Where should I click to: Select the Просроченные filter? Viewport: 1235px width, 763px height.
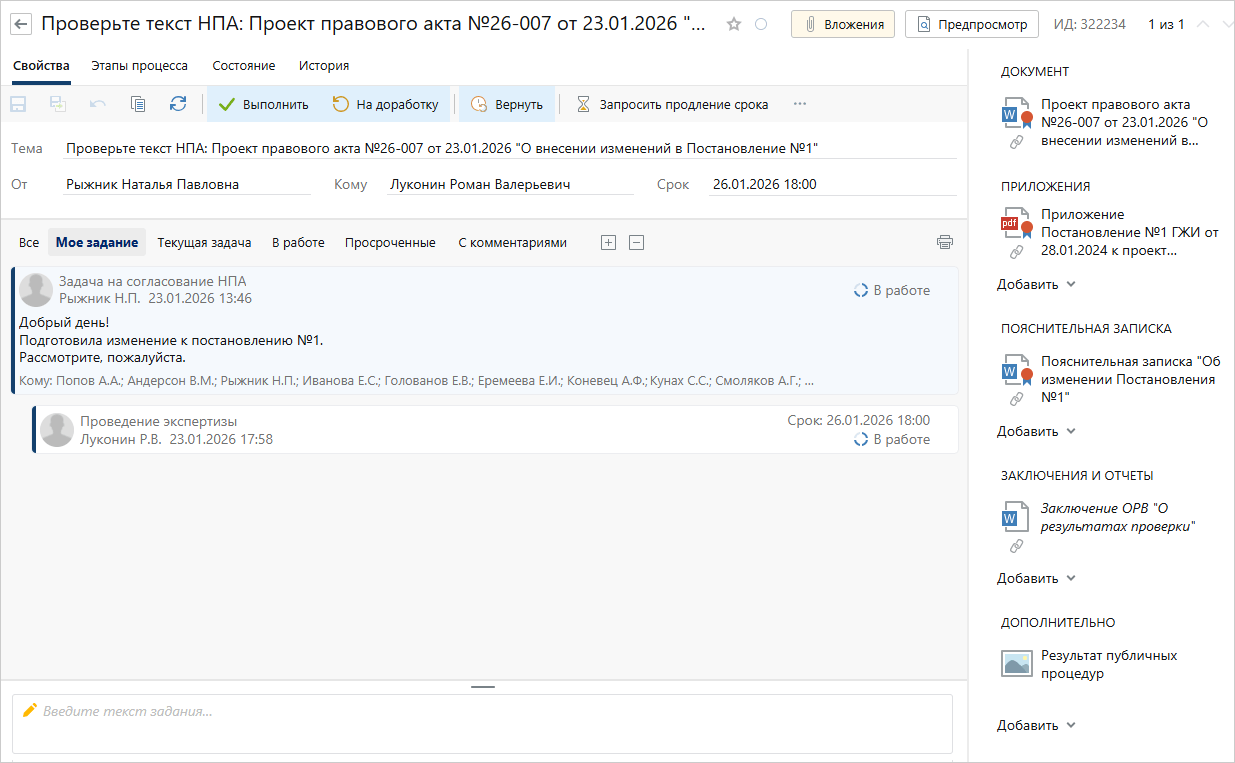(x=390, y=242)
